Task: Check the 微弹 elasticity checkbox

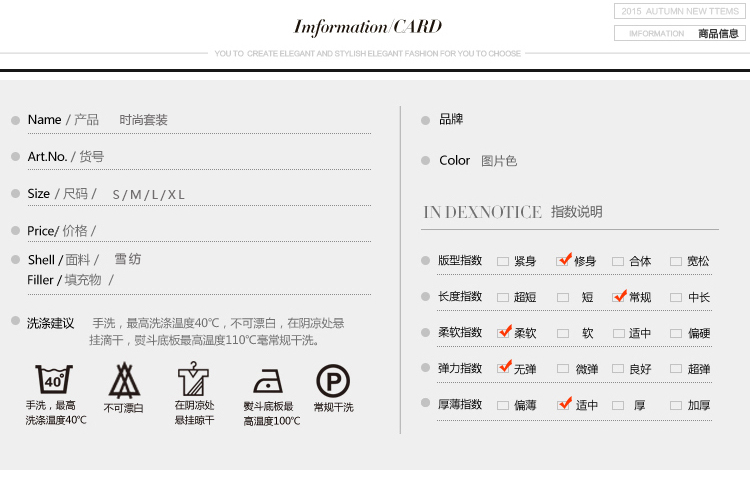Action: pos(562,369)
